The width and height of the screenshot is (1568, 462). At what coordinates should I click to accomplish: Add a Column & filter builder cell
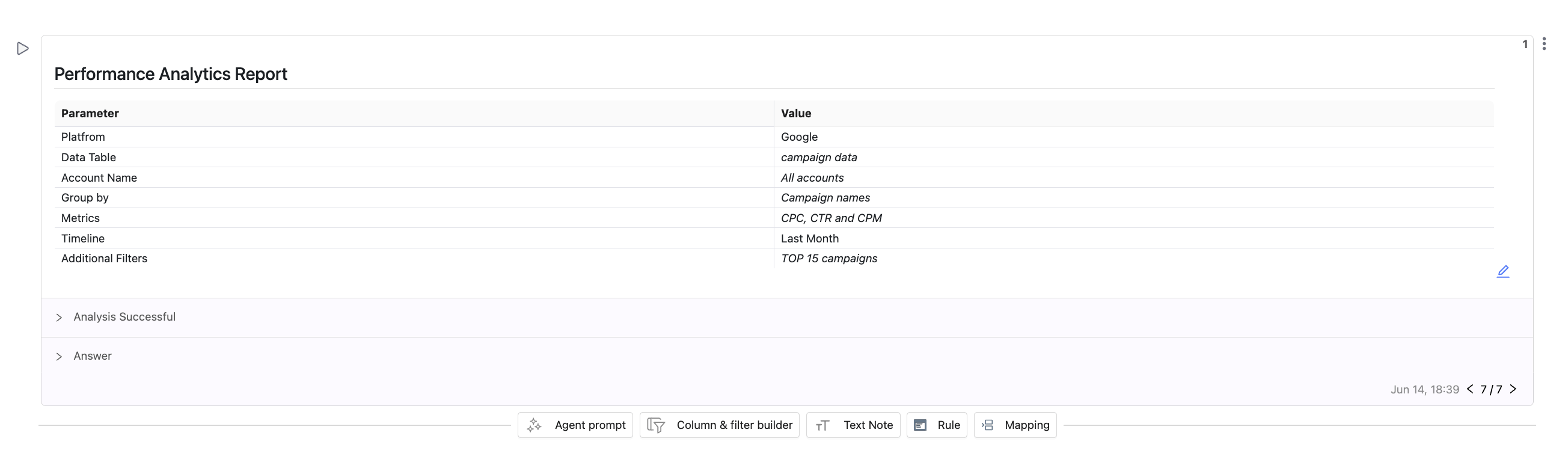tap(720, 425)
